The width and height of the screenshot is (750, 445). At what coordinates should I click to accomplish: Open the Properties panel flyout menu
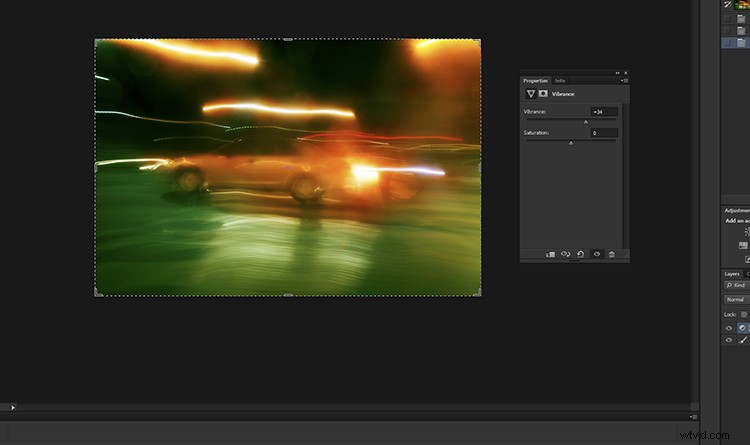point(625,81)
